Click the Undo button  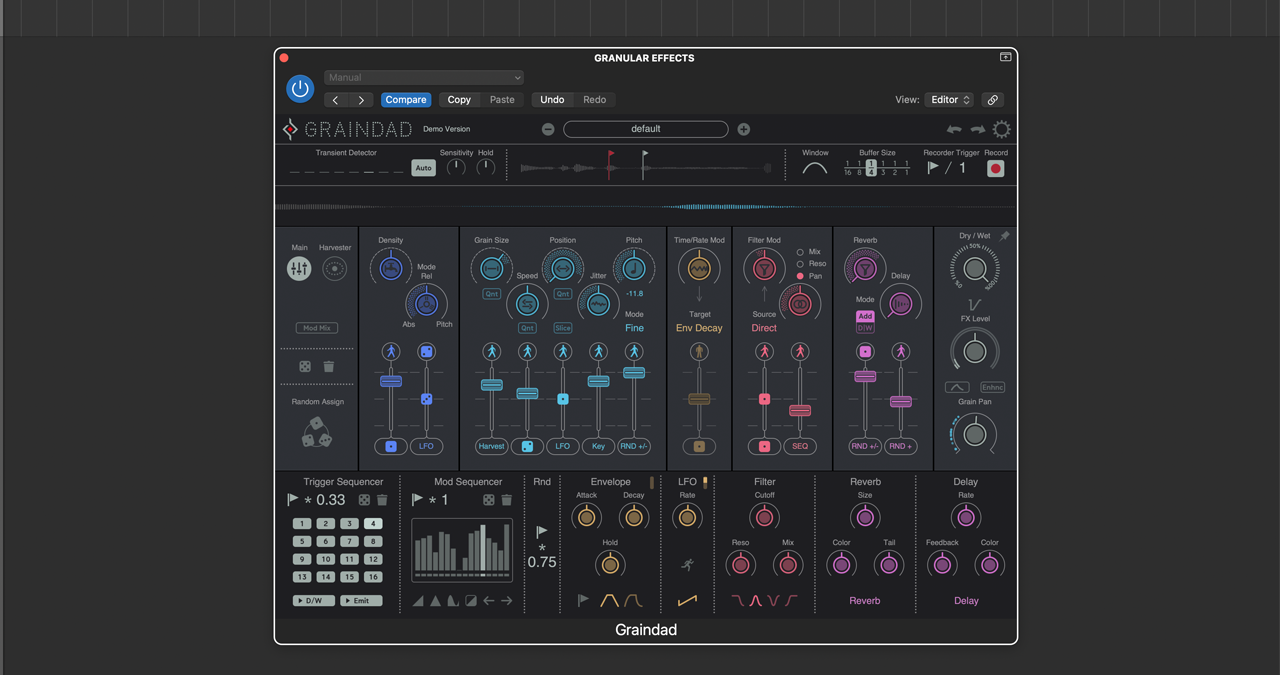[552, 100]
